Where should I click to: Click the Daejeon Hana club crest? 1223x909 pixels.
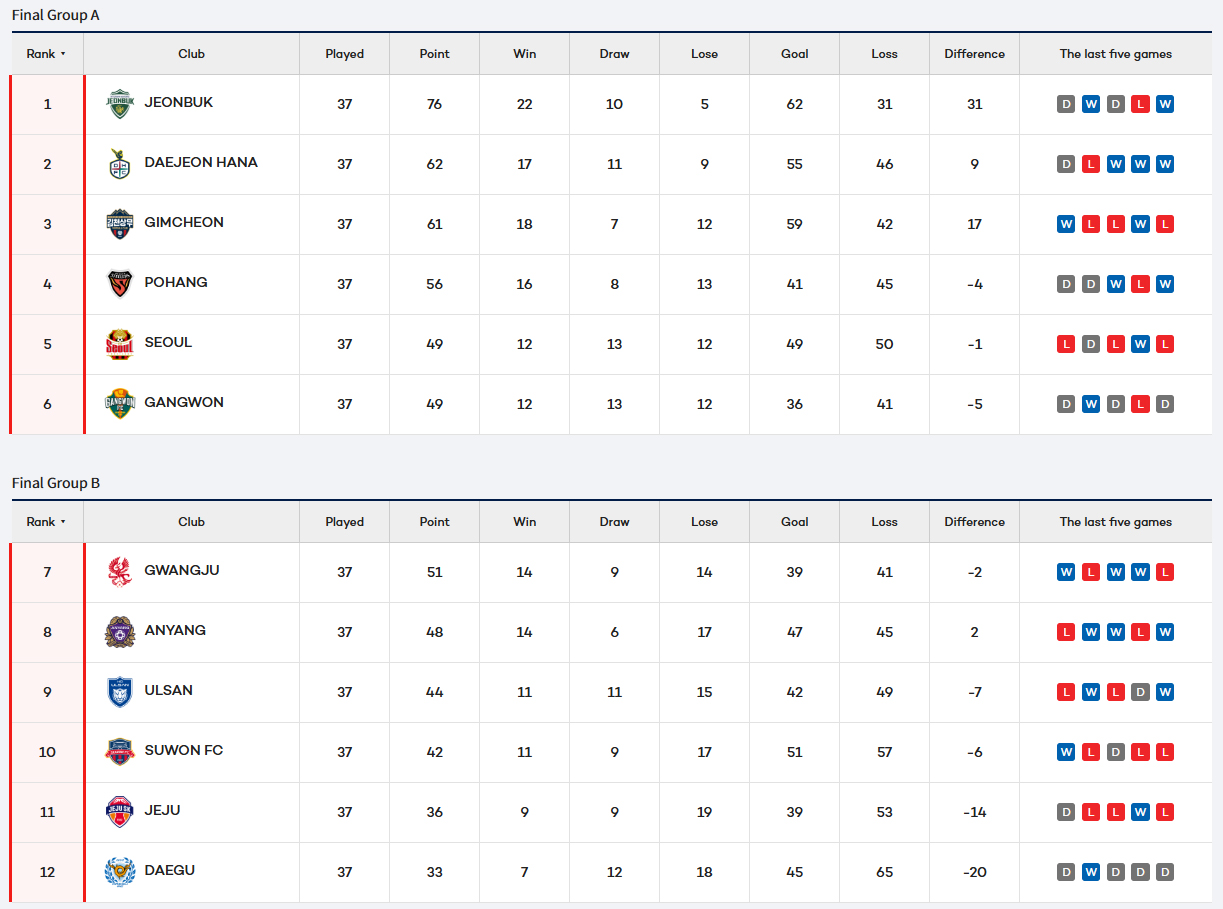coord(120,164)
